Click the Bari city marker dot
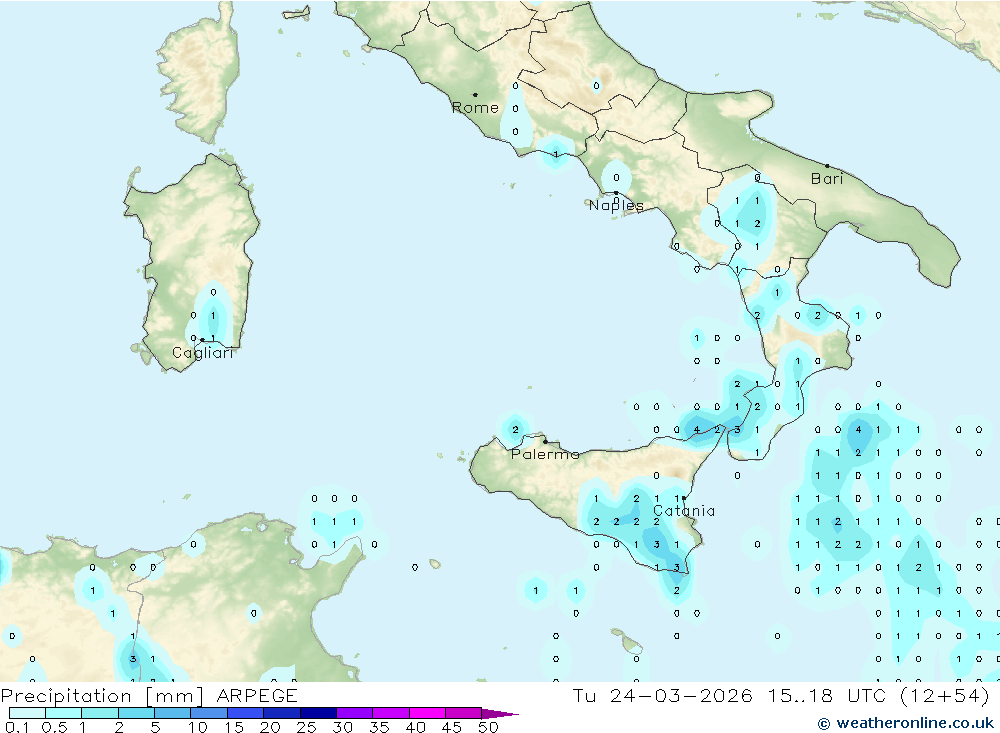Viewport: 1000px width, 733px height. pyautogui.click(x=827, y=166)
